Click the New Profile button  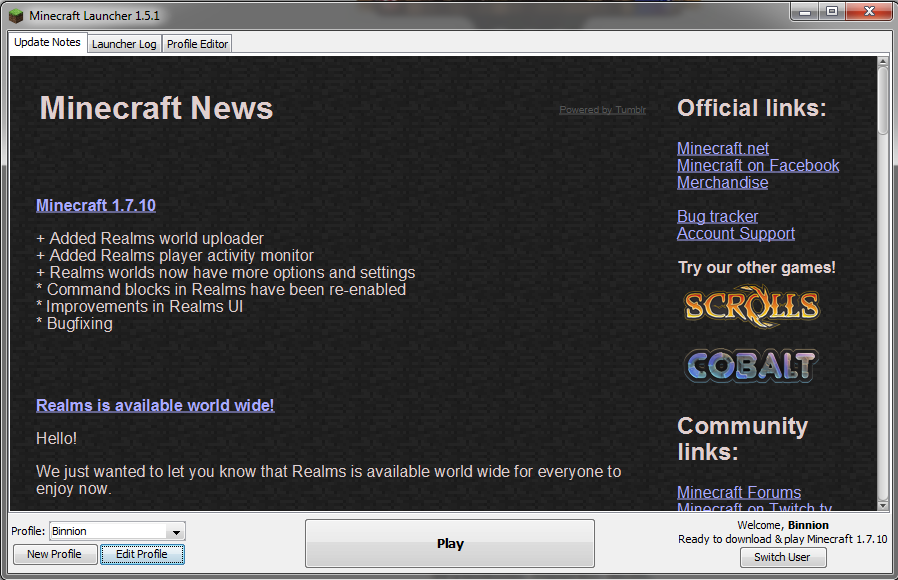(x=54, y=554)
